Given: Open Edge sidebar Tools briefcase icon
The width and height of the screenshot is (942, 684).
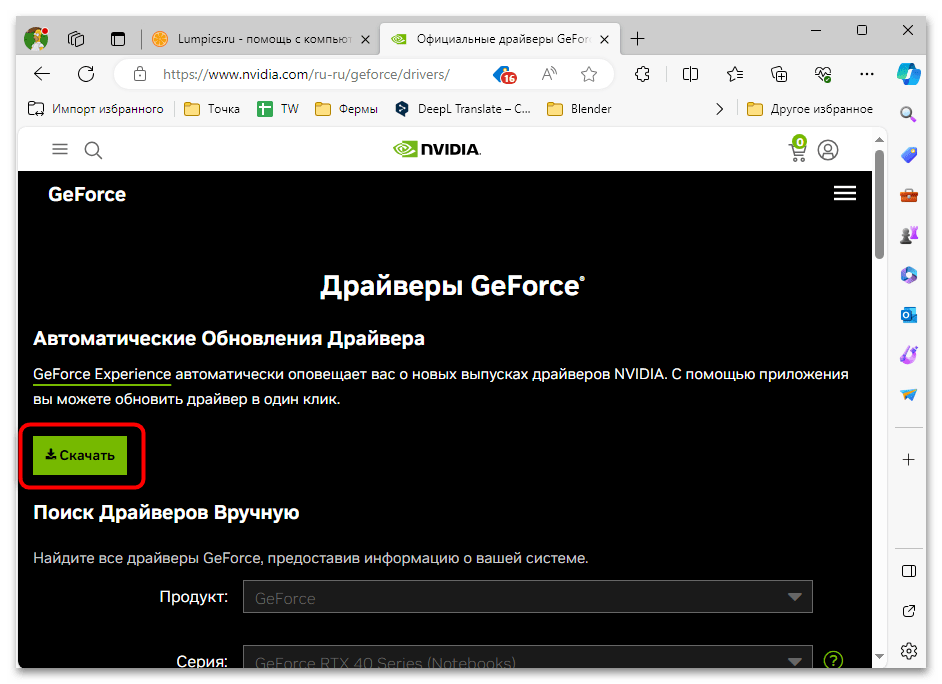Looking at the screenshot, I should pyautogui.click(x=908, y=195).
